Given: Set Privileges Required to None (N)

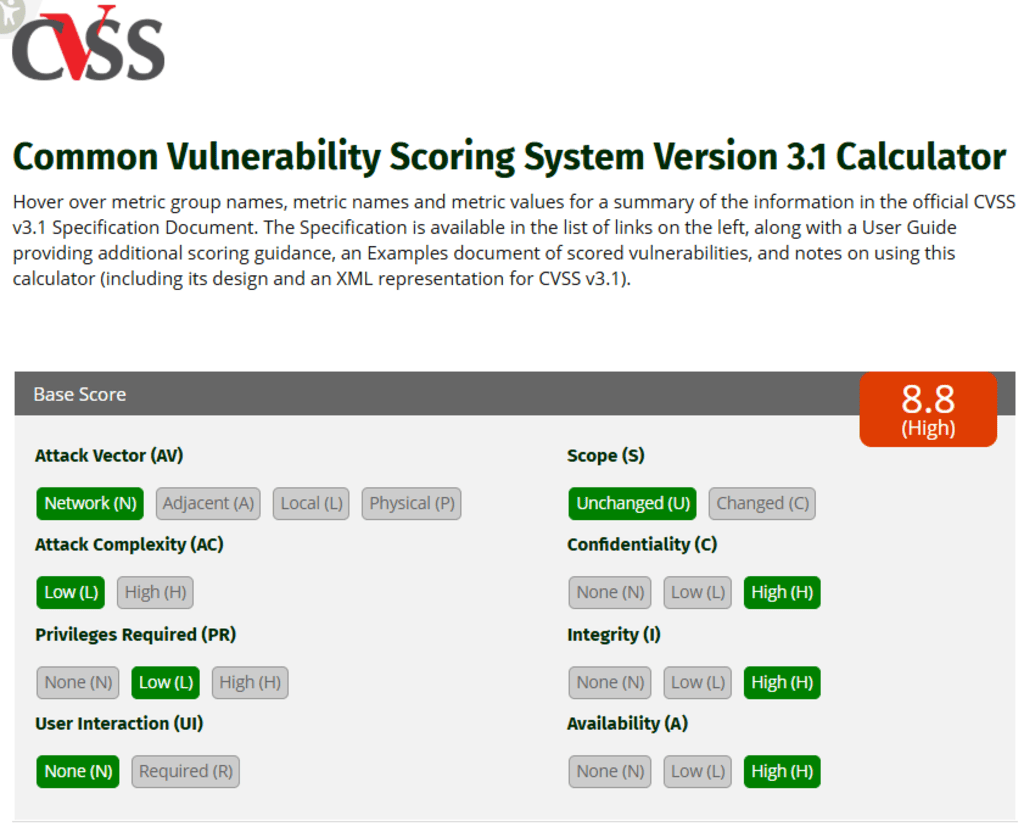Looking at the screenshot, I should point(78,682).
